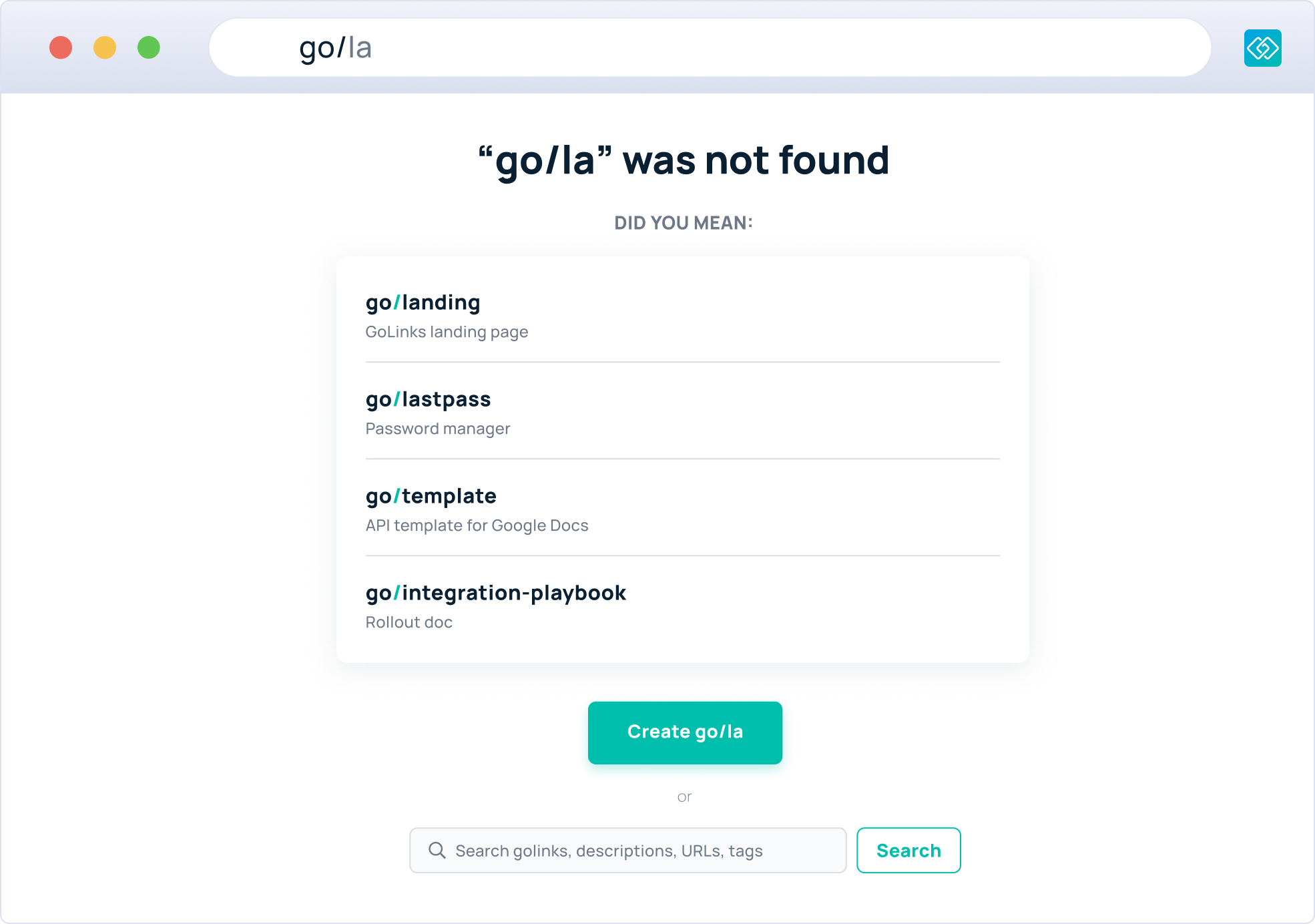Open the go/template suggestion
The width and height of the screenshot is (1315, 924).
pyautogui.click(x=431, y=495)
